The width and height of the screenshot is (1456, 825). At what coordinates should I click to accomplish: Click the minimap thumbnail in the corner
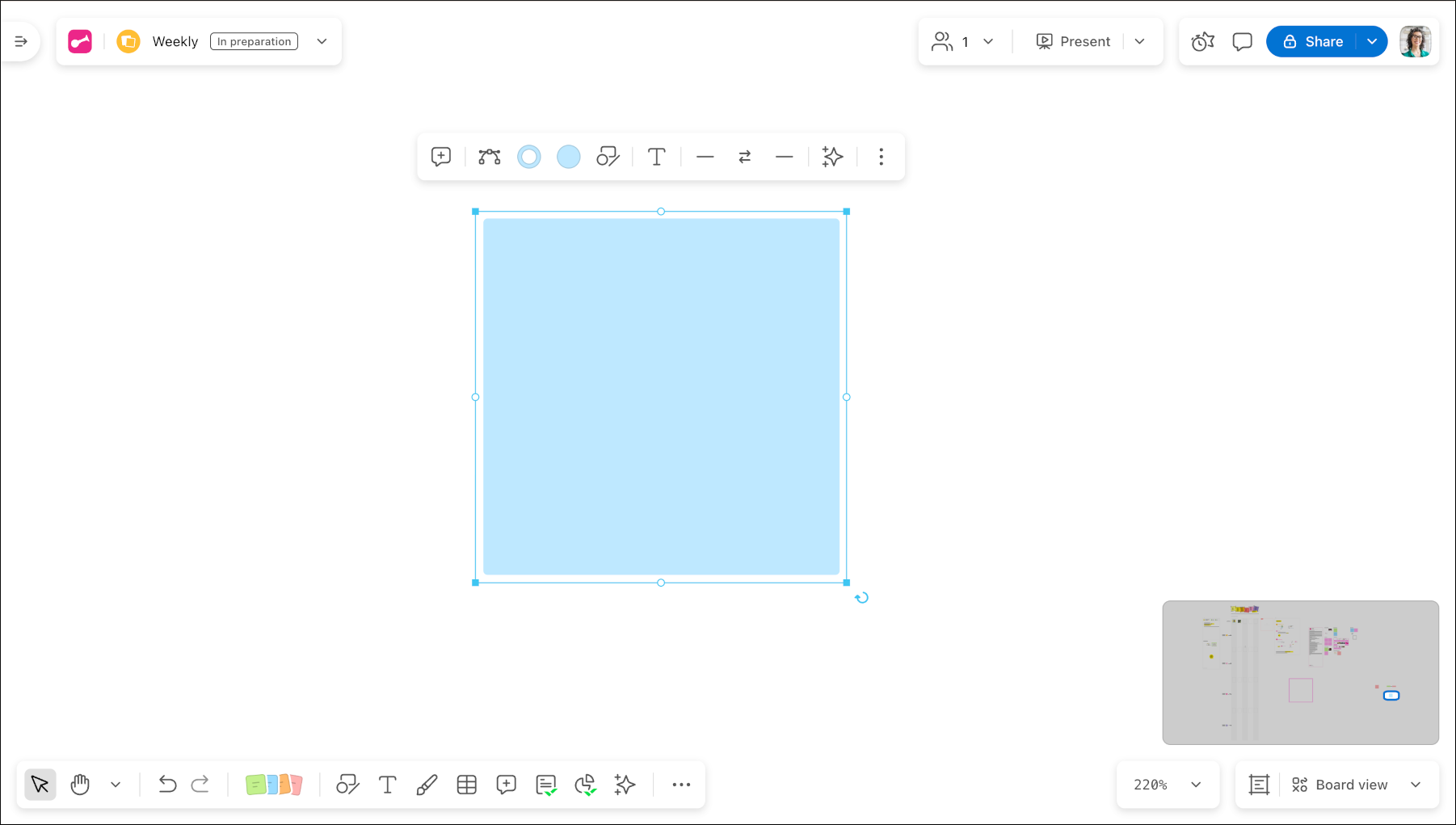click(x=1301, y=672)
